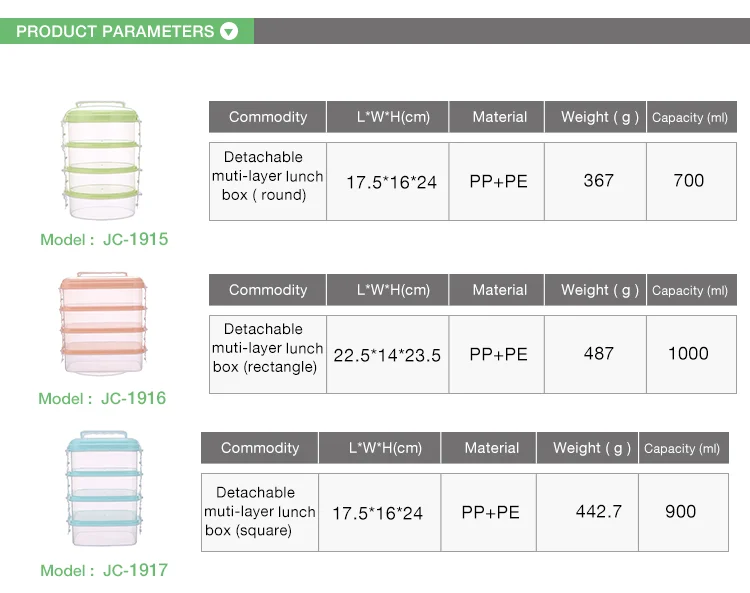Click the Model JC-1915 label
Viewport: 750px width, 593px height.
point(104,240)
